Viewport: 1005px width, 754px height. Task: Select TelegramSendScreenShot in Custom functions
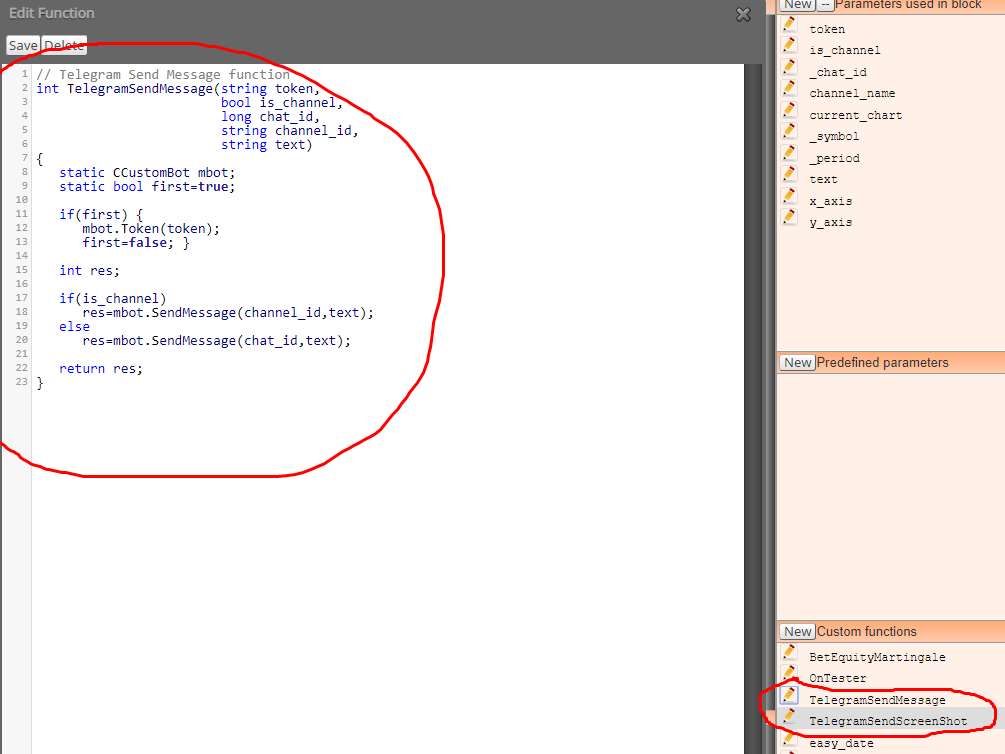click(x=888, y=721)
